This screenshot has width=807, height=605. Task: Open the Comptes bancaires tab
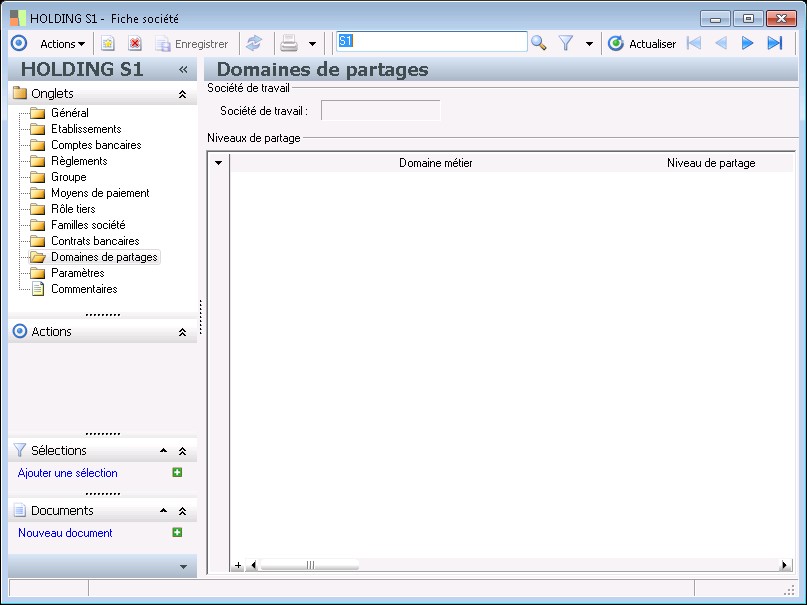tap(96, 145)
